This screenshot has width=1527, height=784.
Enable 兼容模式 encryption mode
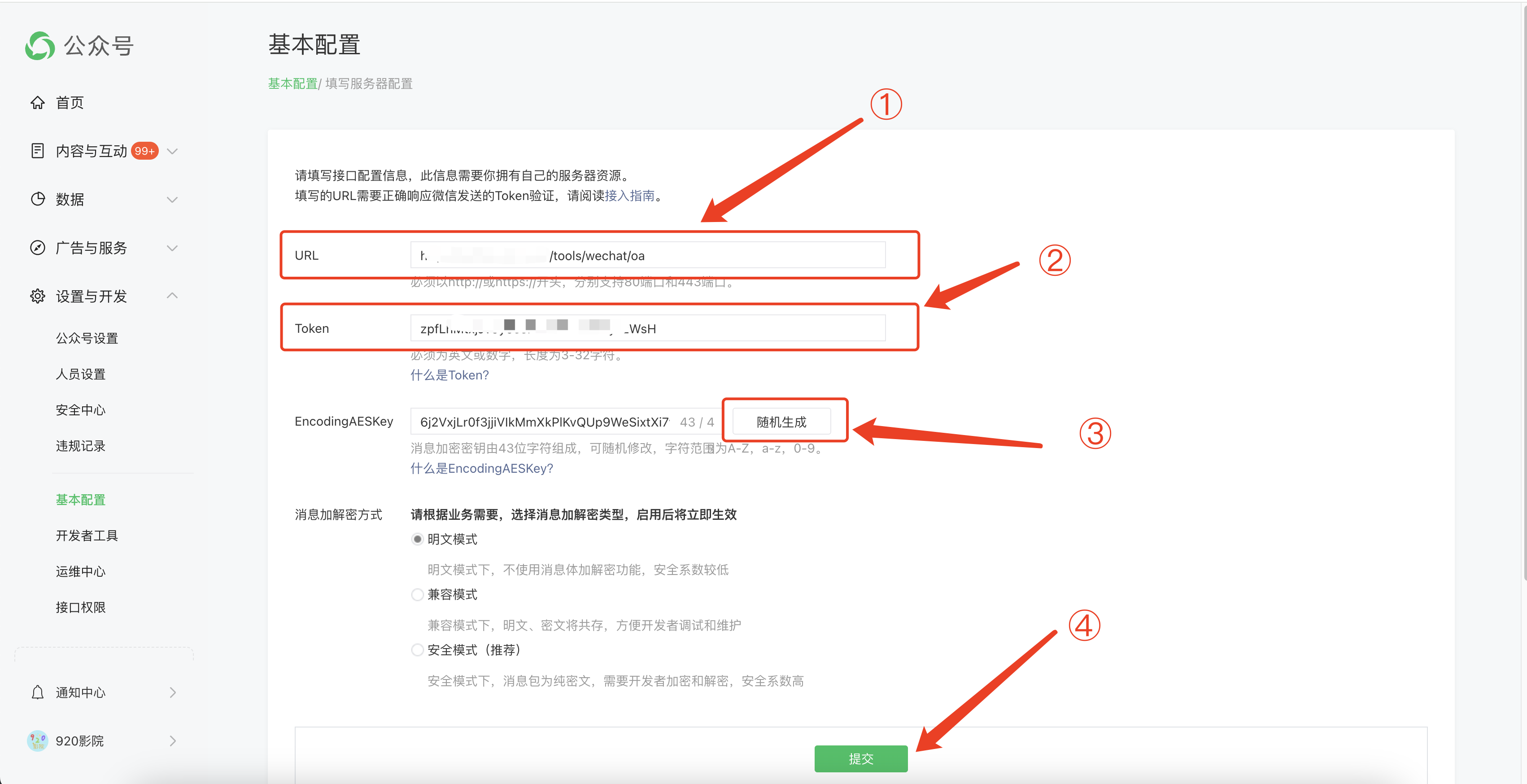tap(417, 594)
